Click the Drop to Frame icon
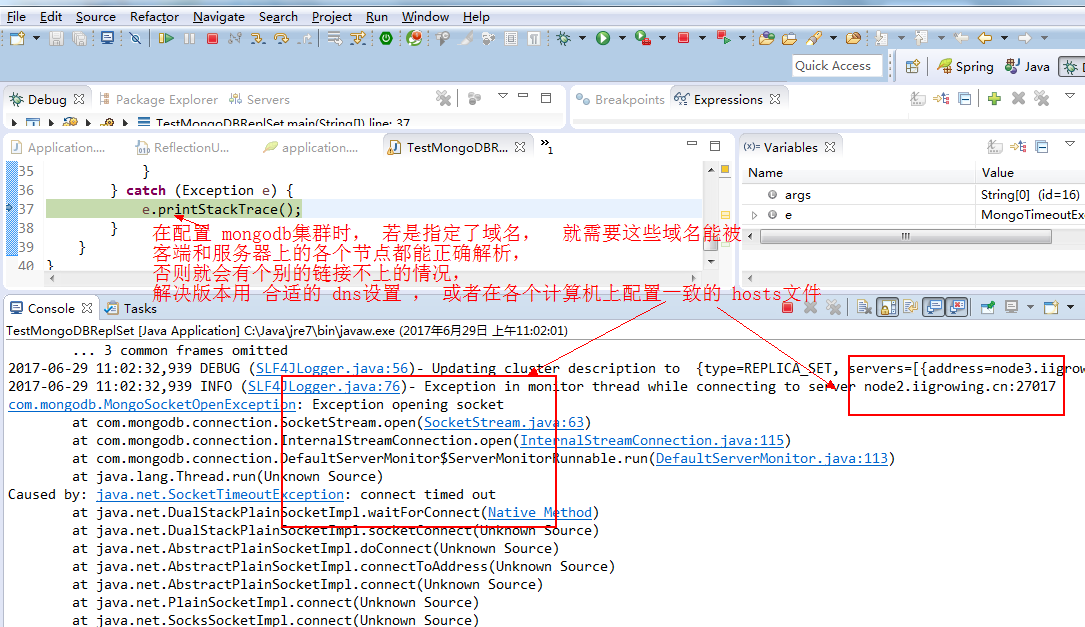This screenshot has height=627, width=1085. point(335,39)
